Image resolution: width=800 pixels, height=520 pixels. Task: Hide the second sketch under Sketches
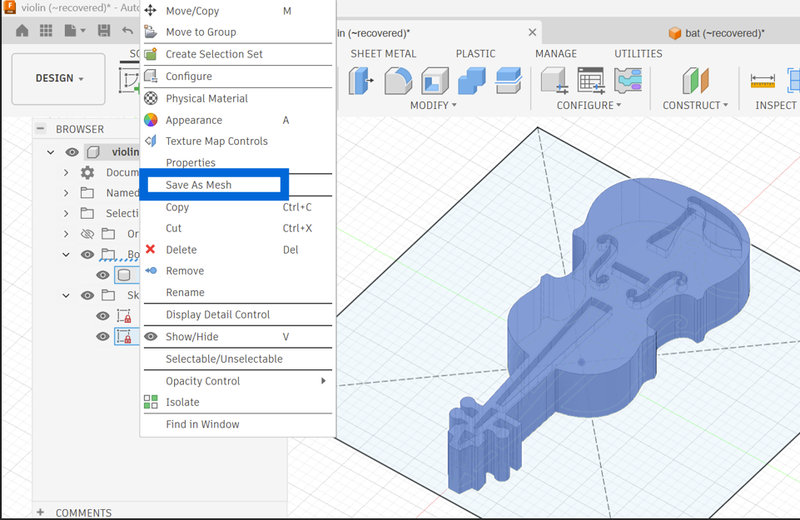103,336
